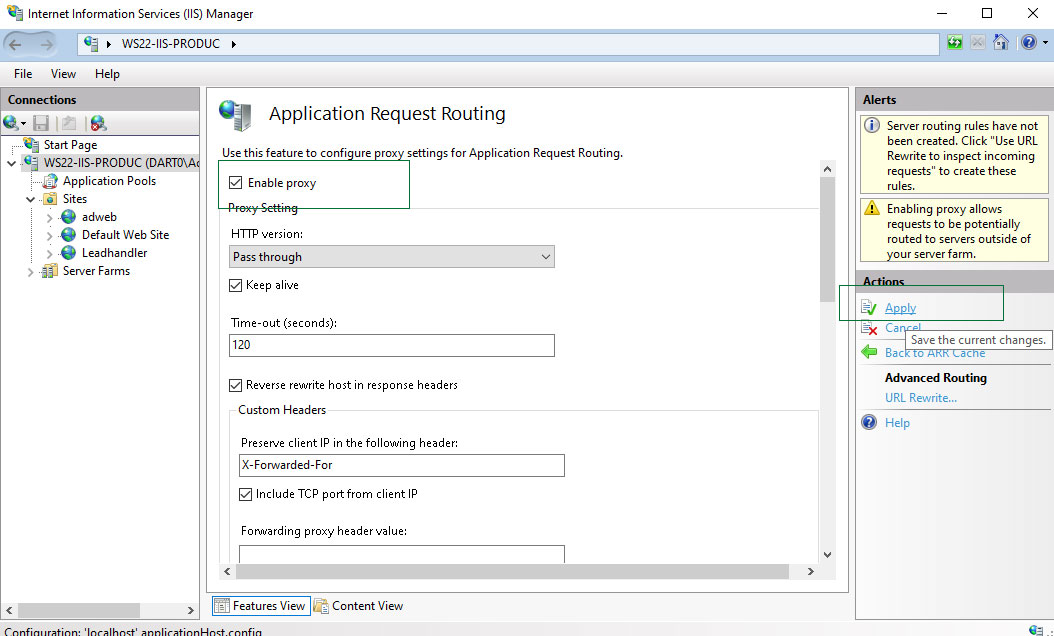1054x636 pixels.
Task: Open the Help dropdown arrow in top toolbar
Action: coord(1045,43)
